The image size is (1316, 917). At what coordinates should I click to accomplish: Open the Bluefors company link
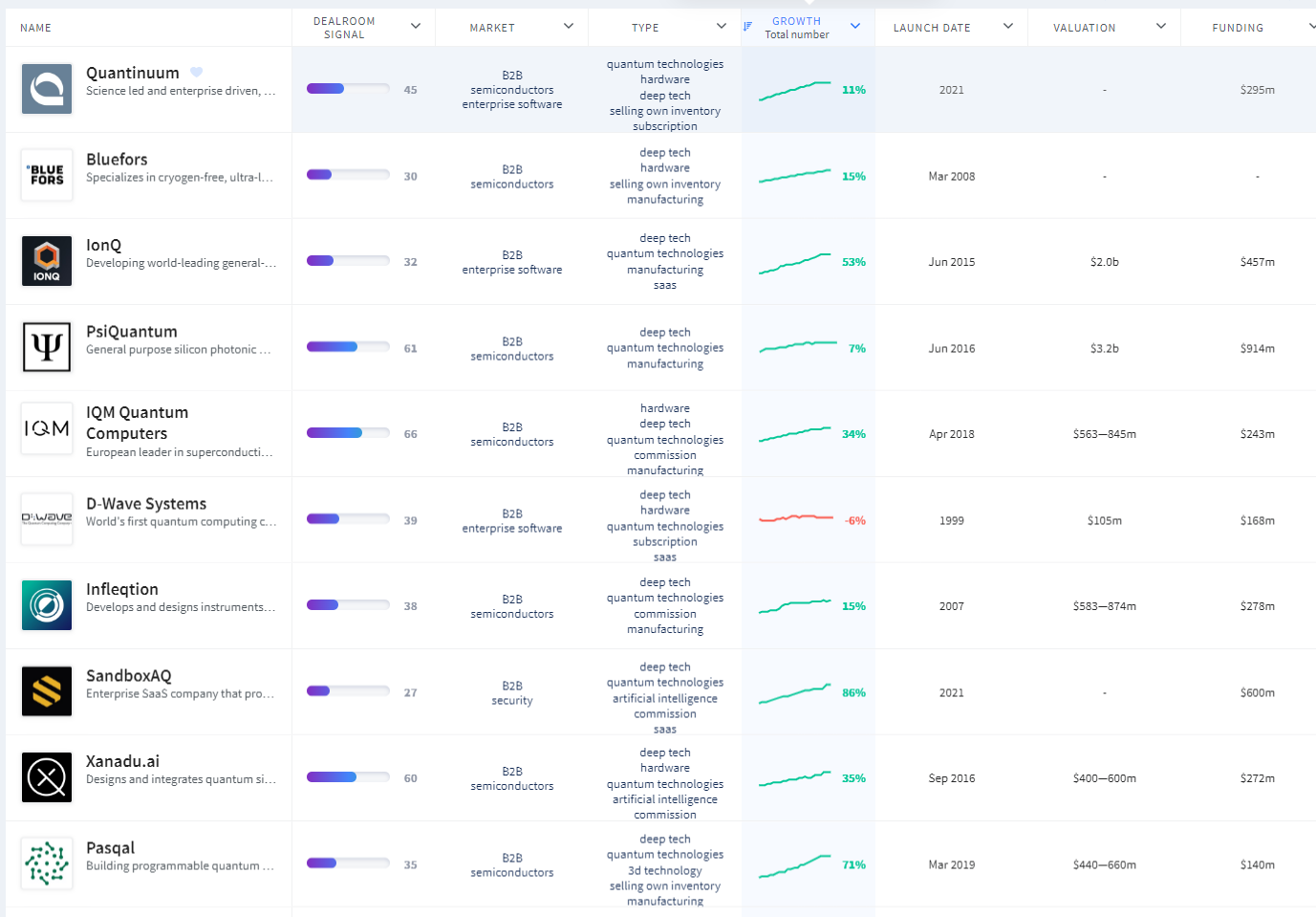(x=117, y=159)
